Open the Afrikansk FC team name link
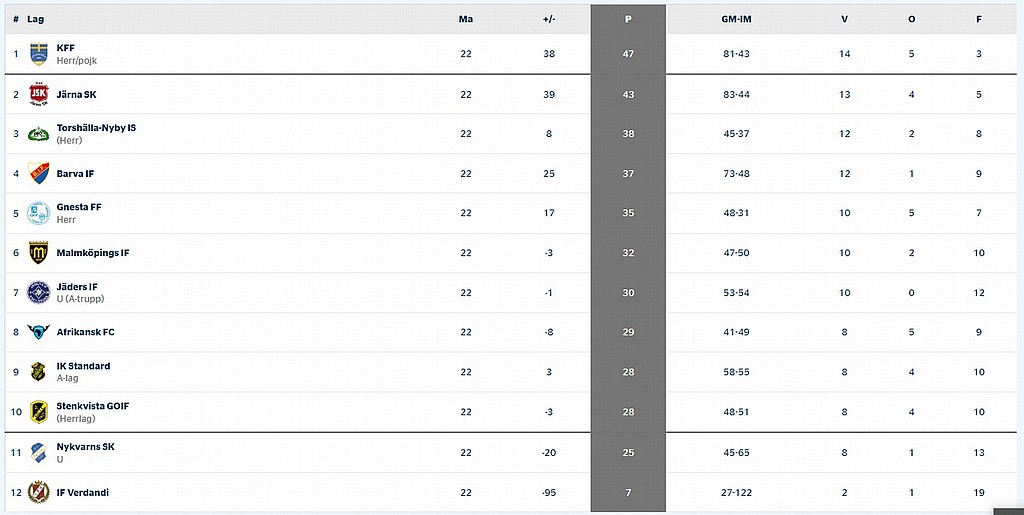Image resolution: width=1024 pixels, height=515 pixels. 86,332
